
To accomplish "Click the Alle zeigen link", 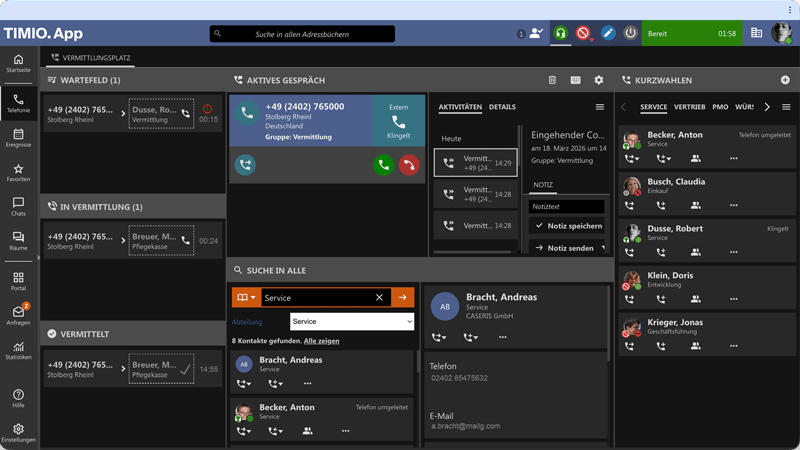I will tap(321, 341).
